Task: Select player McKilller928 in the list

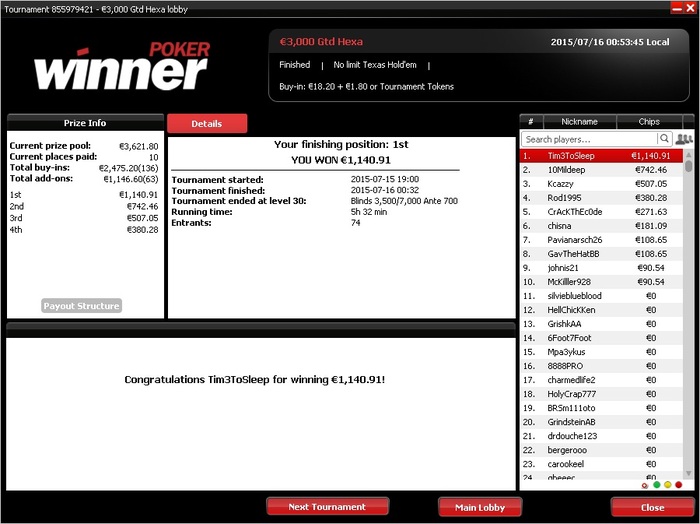Action: [601, 282]
